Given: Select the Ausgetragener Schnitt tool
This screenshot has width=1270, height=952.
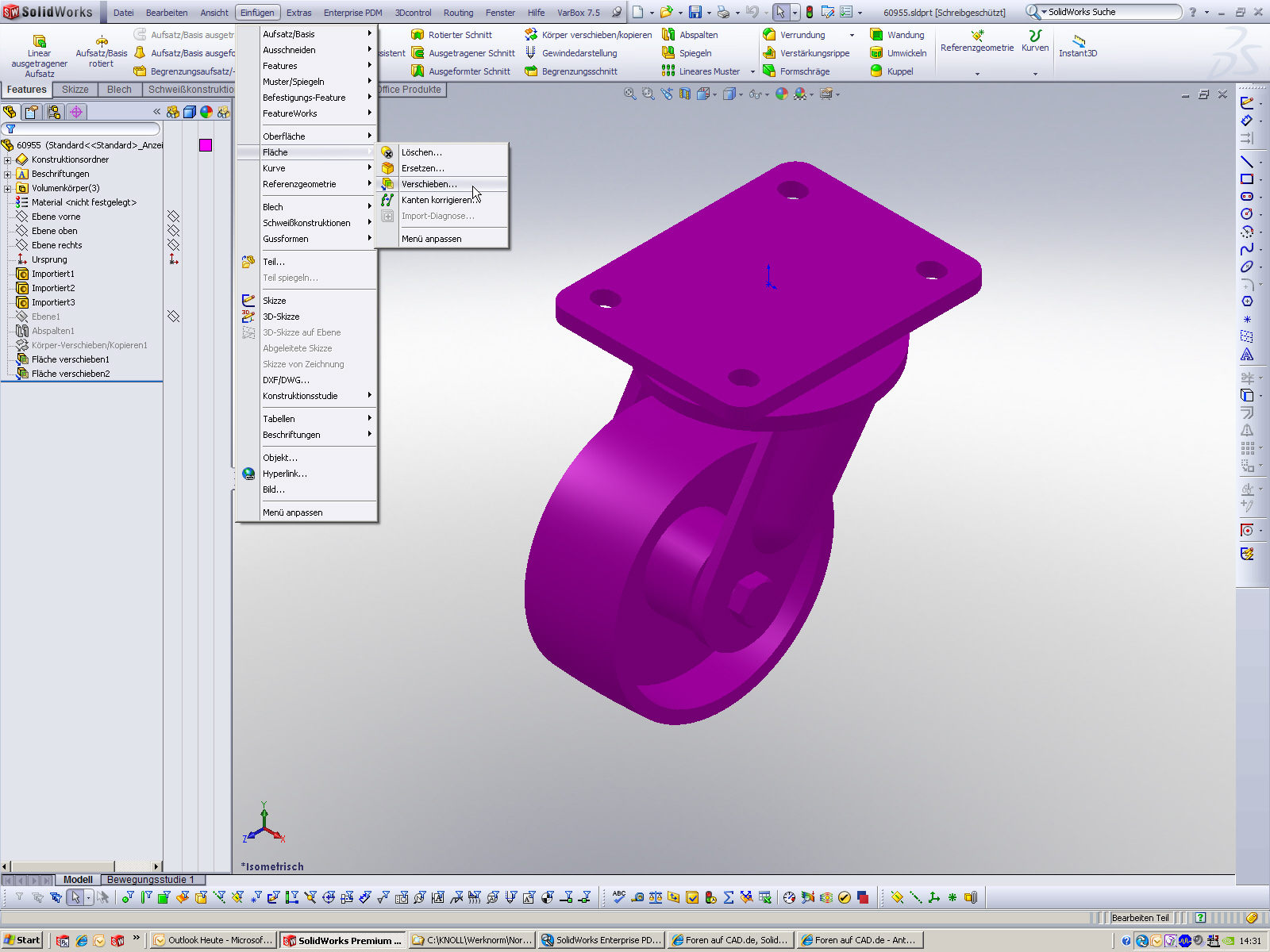Looking at the screenshot, I should pyautogui.click(x=464, y=53).
